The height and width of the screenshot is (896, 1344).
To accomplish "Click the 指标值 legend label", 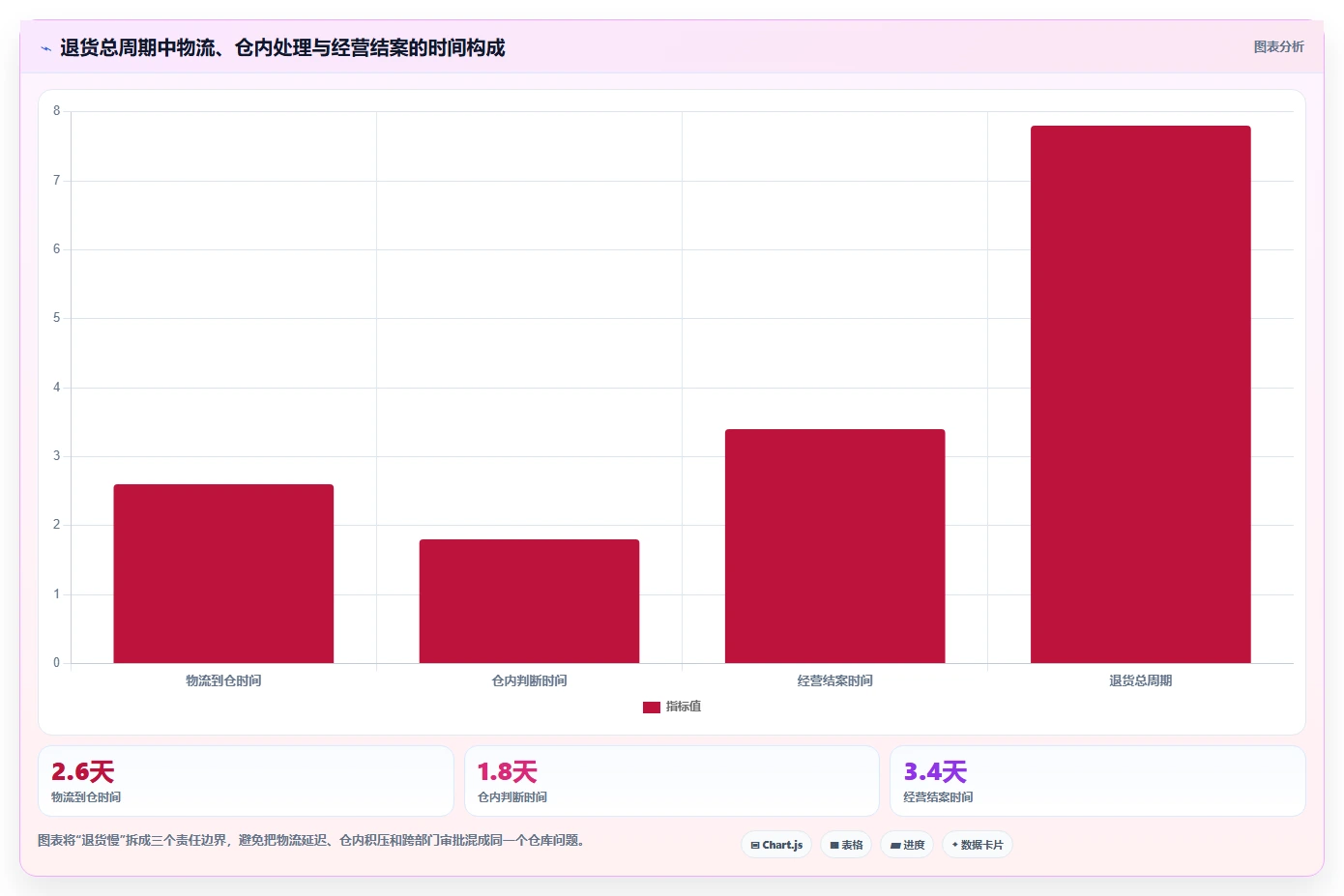I will 684,708.
